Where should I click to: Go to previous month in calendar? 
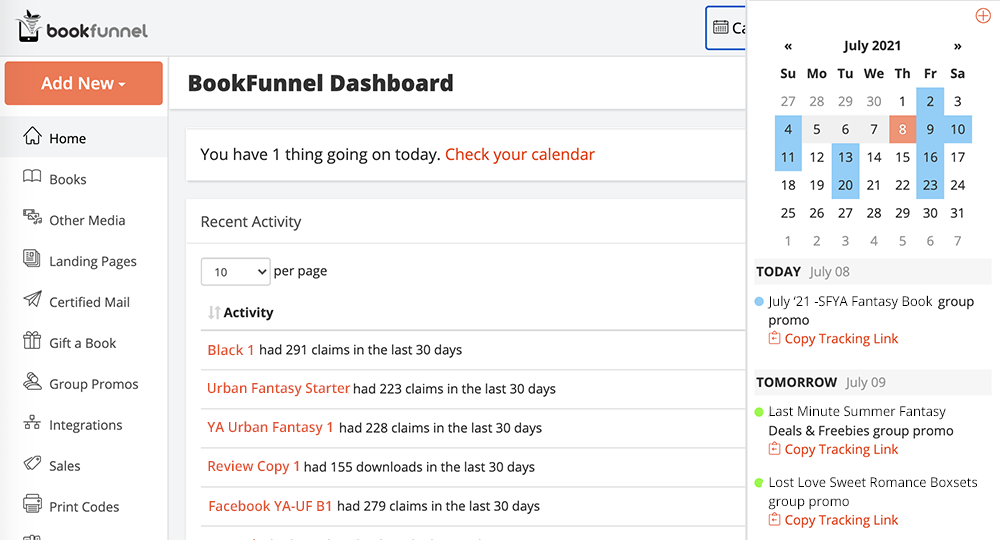[788, 46]
